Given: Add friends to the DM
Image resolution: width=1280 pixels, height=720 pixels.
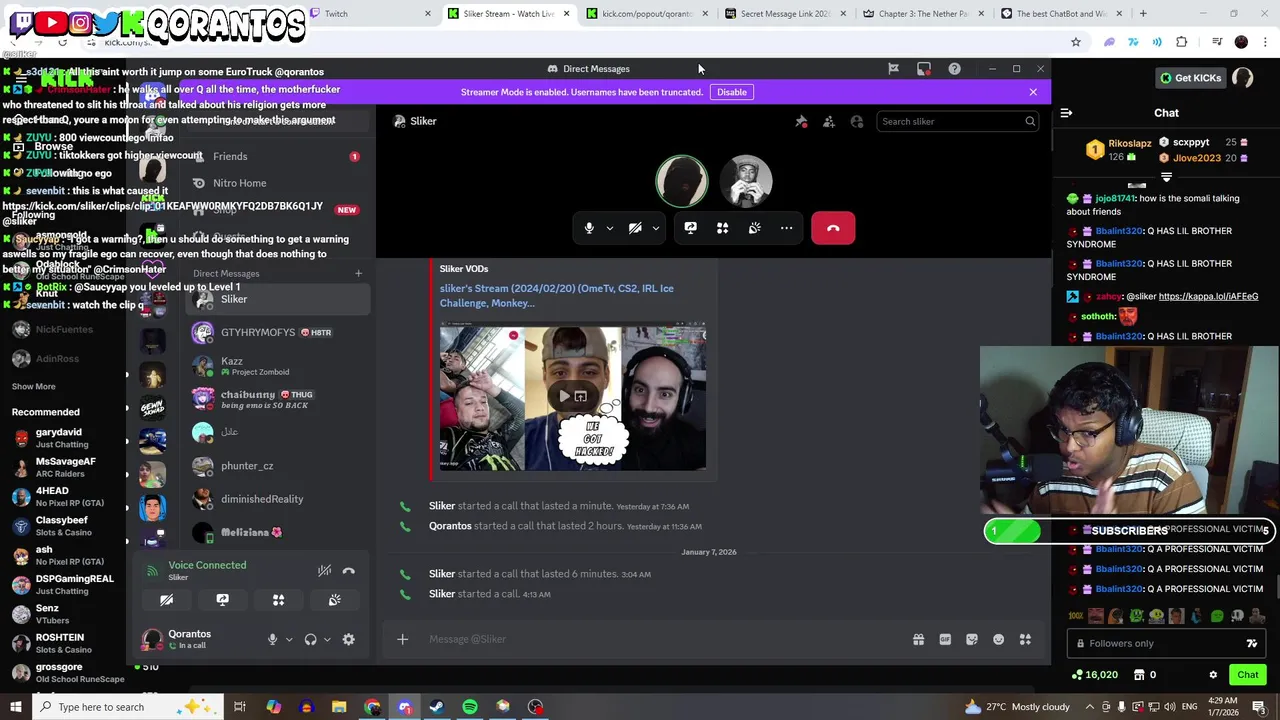Looking at the screenshot, I should (829, 121).
